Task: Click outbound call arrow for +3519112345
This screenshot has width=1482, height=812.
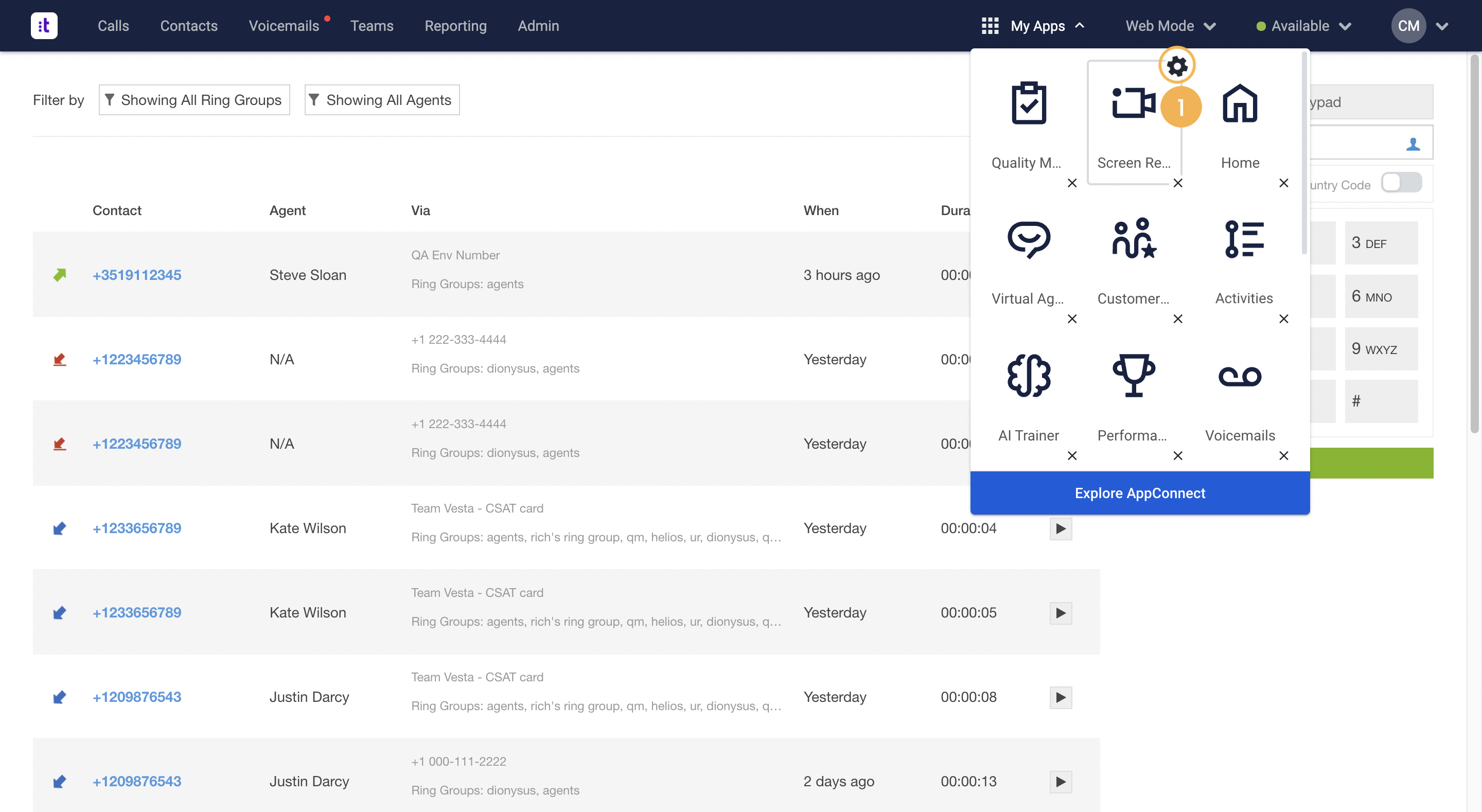Action: click(x=60, y=274)
